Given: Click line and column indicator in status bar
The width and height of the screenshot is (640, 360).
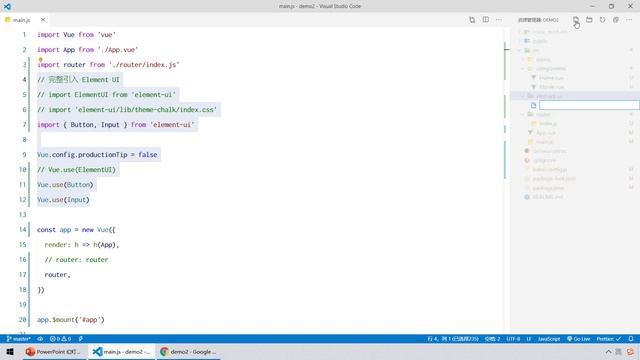Looking at the screenshot, I should point(453,339).
